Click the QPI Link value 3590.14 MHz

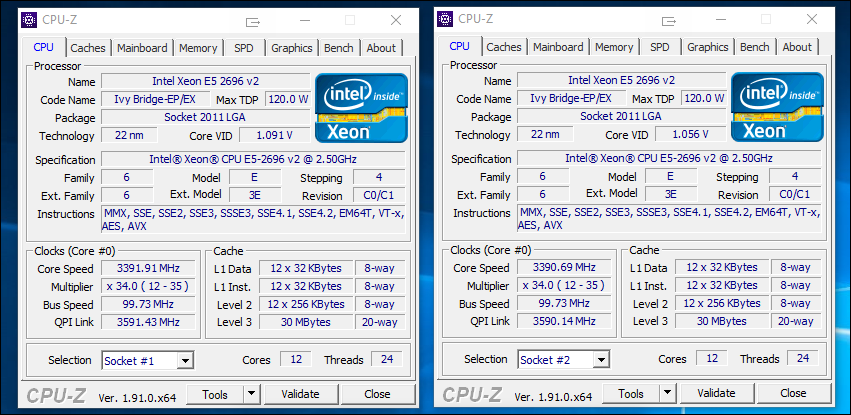pyautogui.click(x=563, y=321)
